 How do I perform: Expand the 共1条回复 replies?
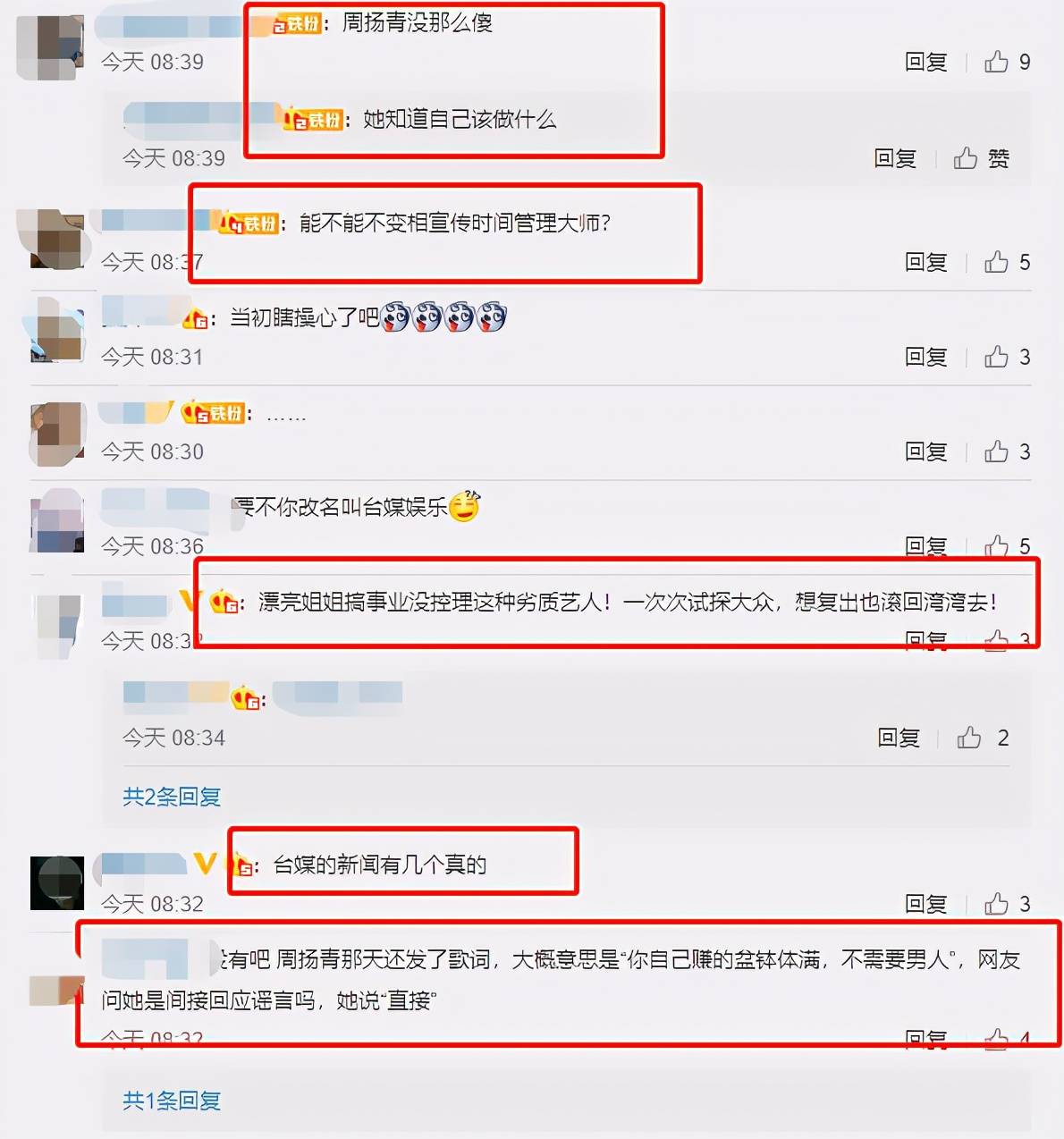click(172, 1100)
